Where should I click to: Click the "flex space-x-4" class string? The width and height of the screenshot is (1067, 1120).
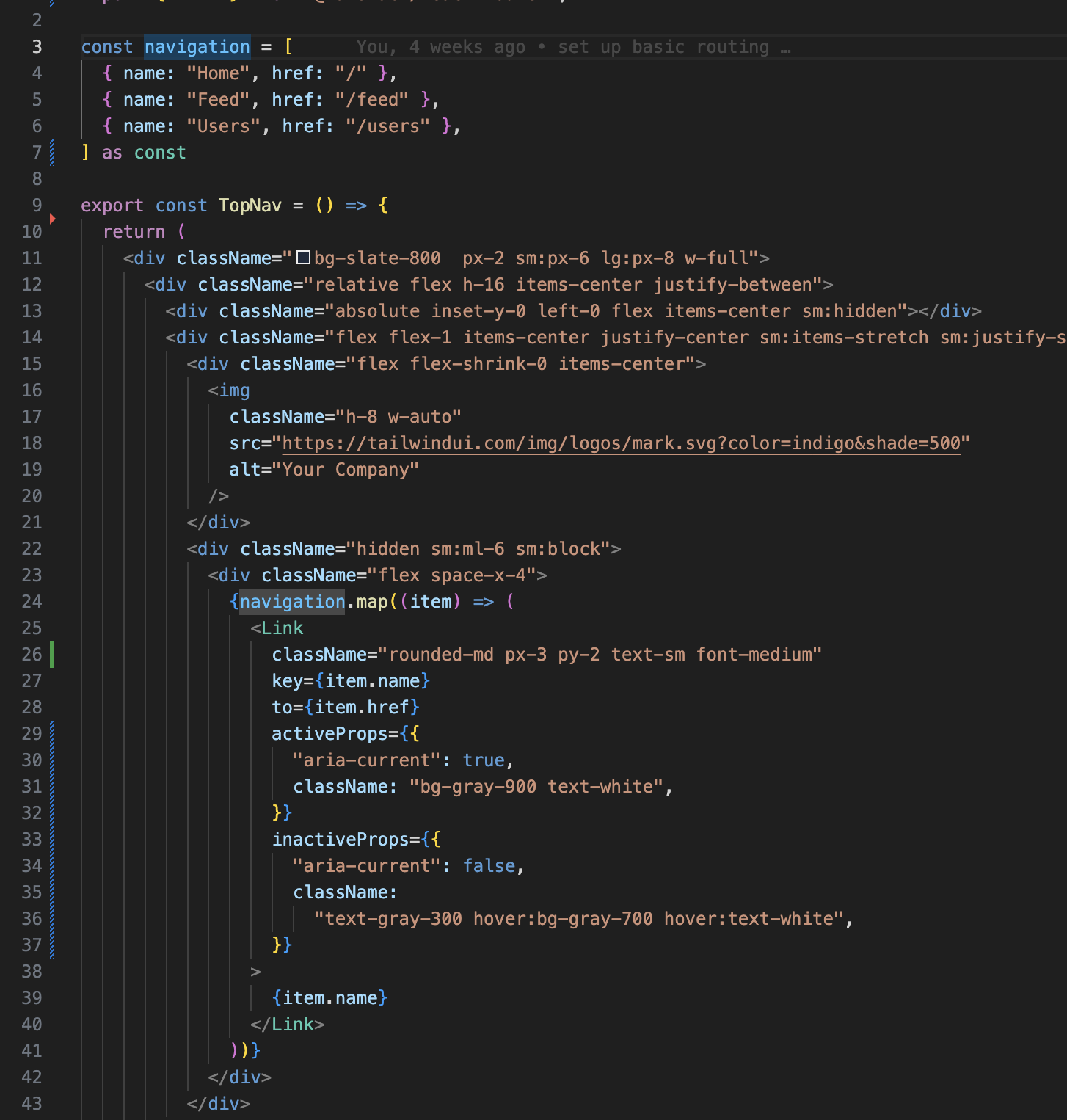point(452,575)
